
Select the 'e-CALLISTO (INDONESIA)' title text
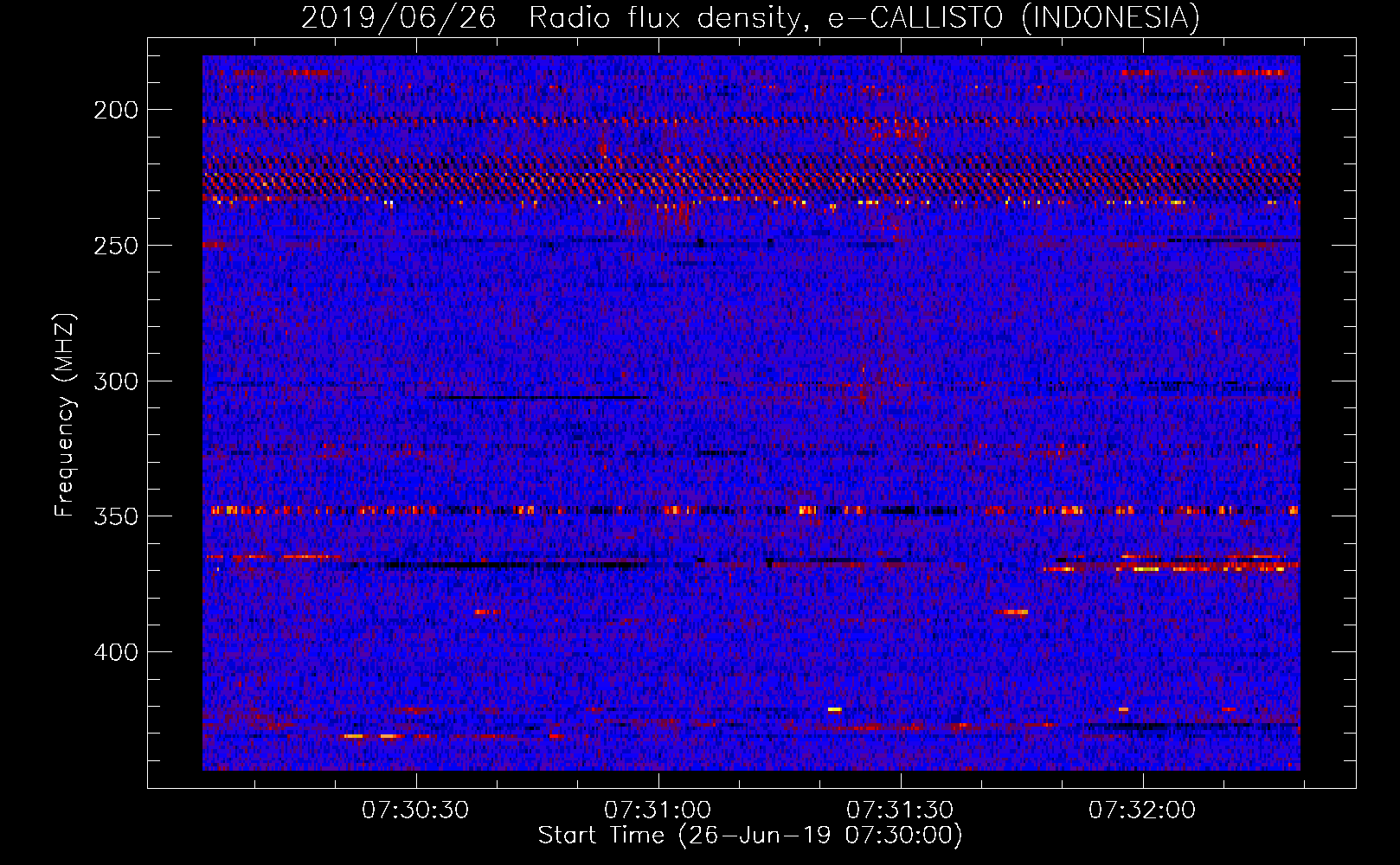coord(1014,17)
